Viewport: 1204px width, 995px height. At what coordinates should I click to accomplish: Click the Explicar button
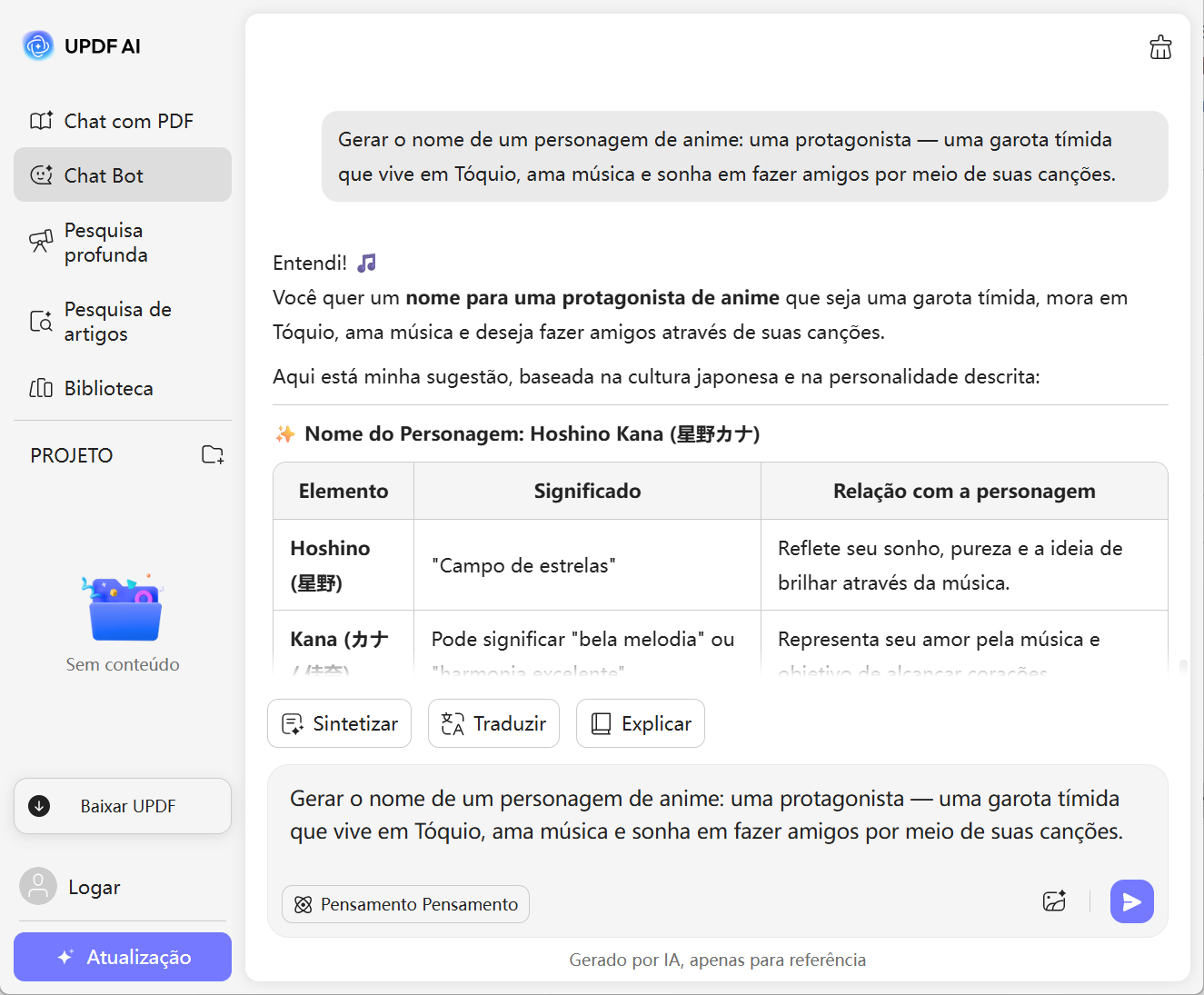(x=641, y=723)
